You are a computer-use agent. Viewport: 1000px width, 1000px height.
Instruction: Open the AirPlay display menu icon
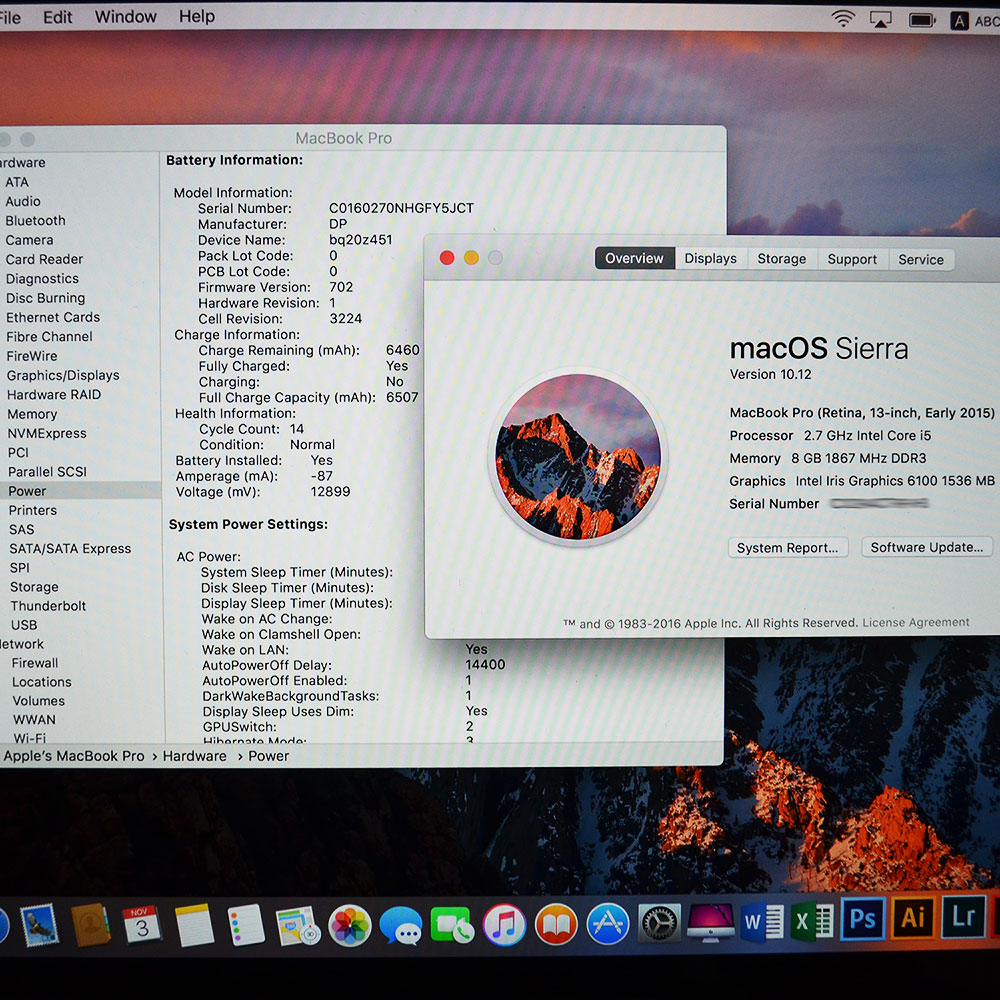point(881,20)
